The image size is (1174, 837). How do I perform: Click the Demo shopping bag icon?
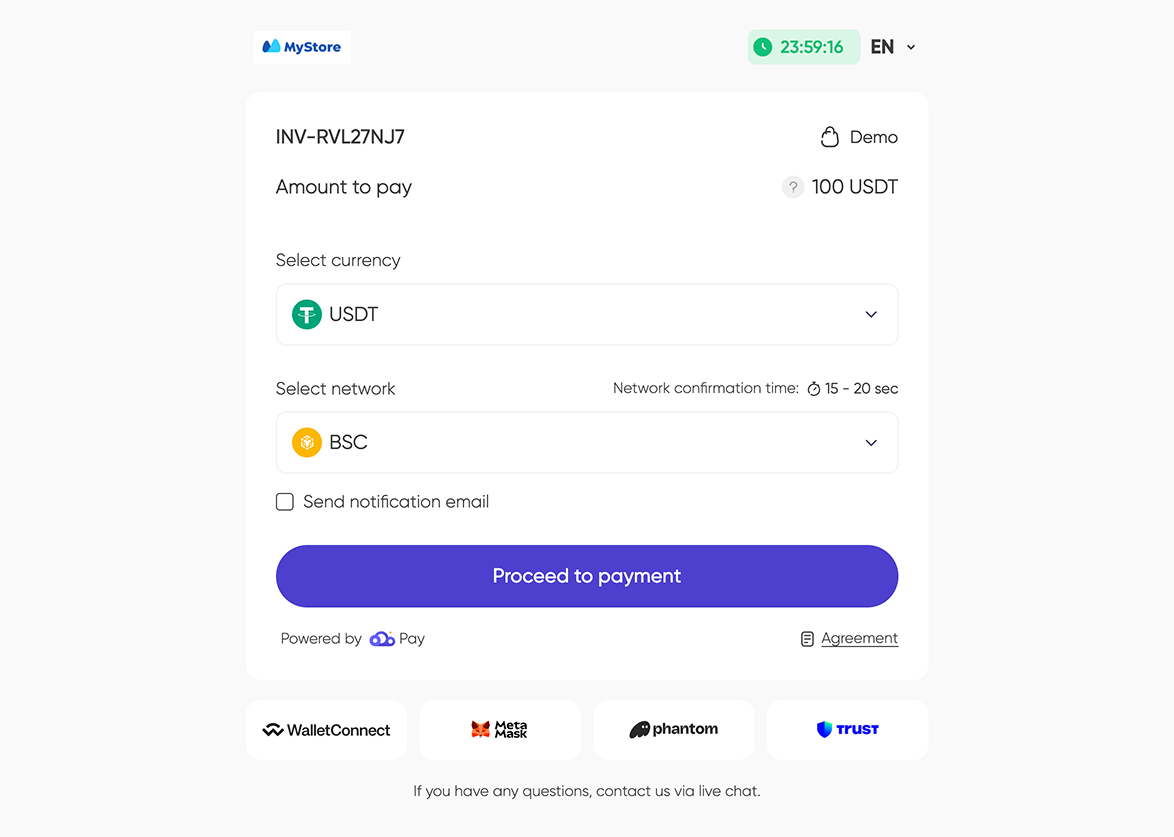829,137
